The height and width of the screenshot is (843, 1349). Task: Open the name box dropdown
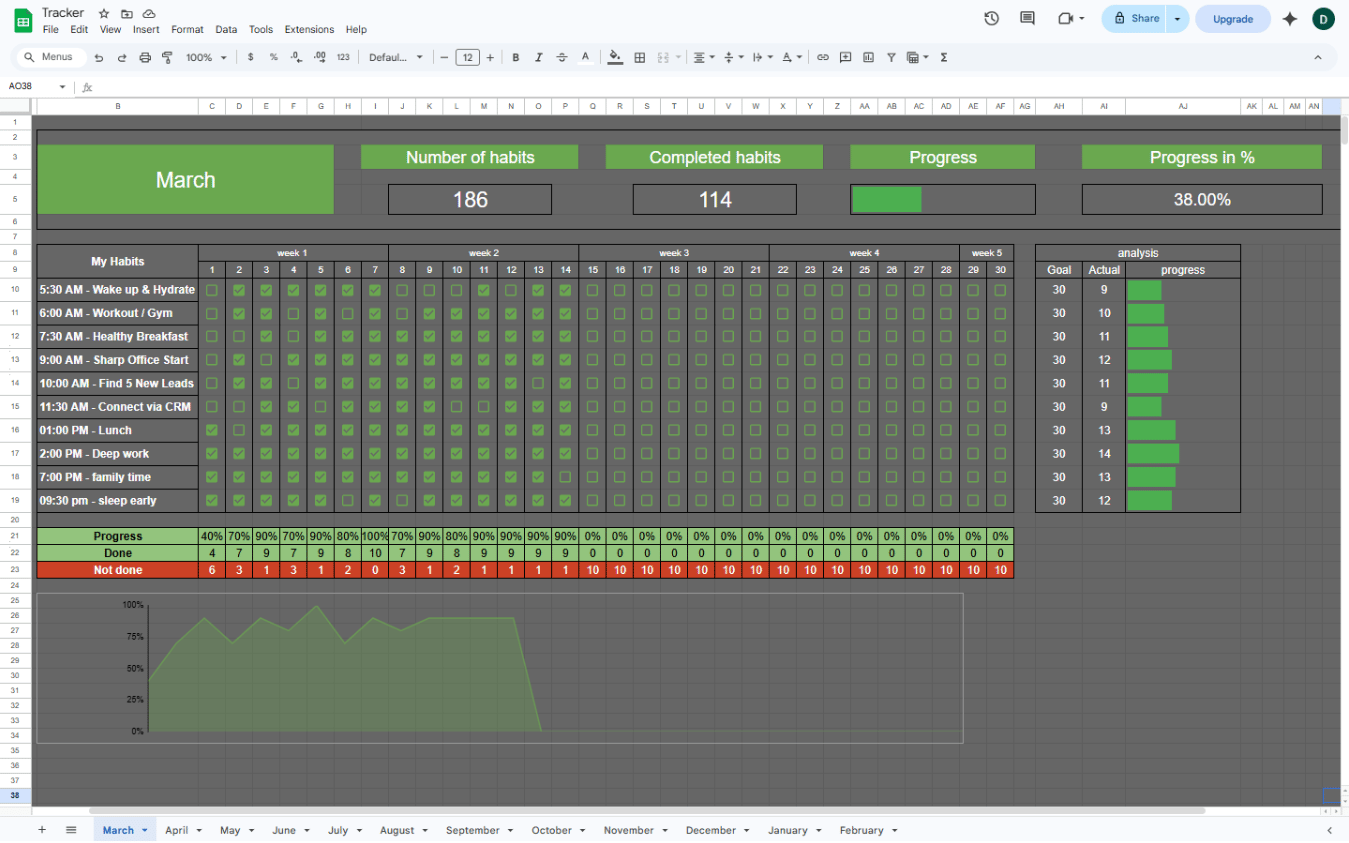coord(62,86)
